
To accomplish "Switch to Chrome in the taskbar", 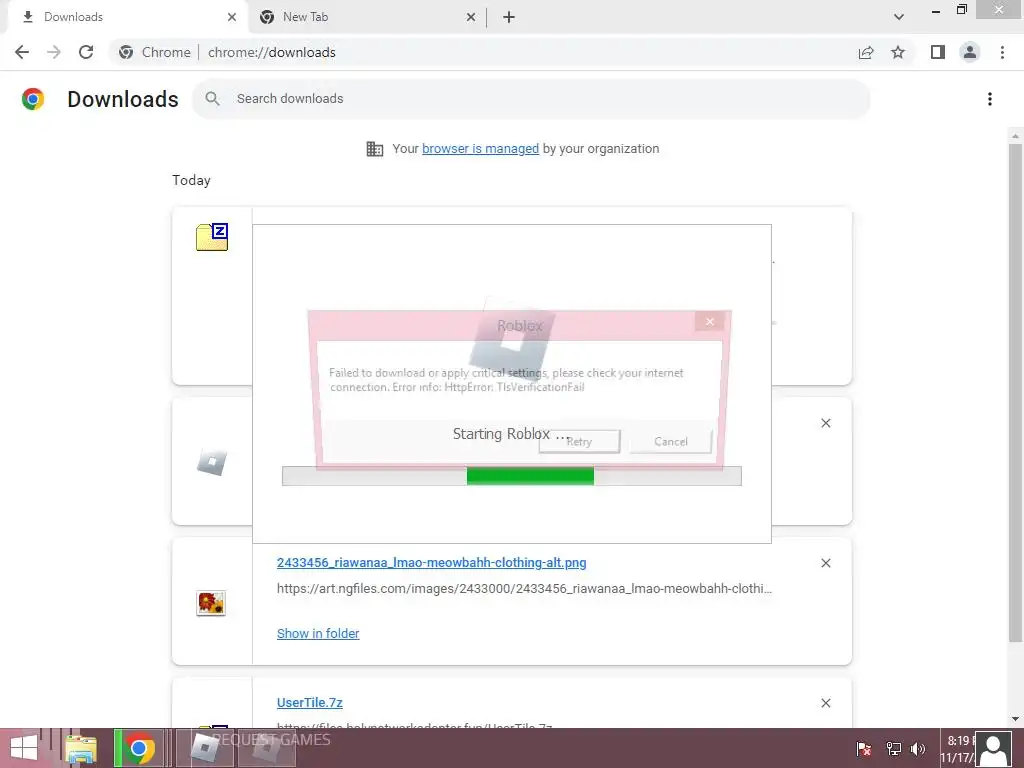I will click(x=138, y=748).
